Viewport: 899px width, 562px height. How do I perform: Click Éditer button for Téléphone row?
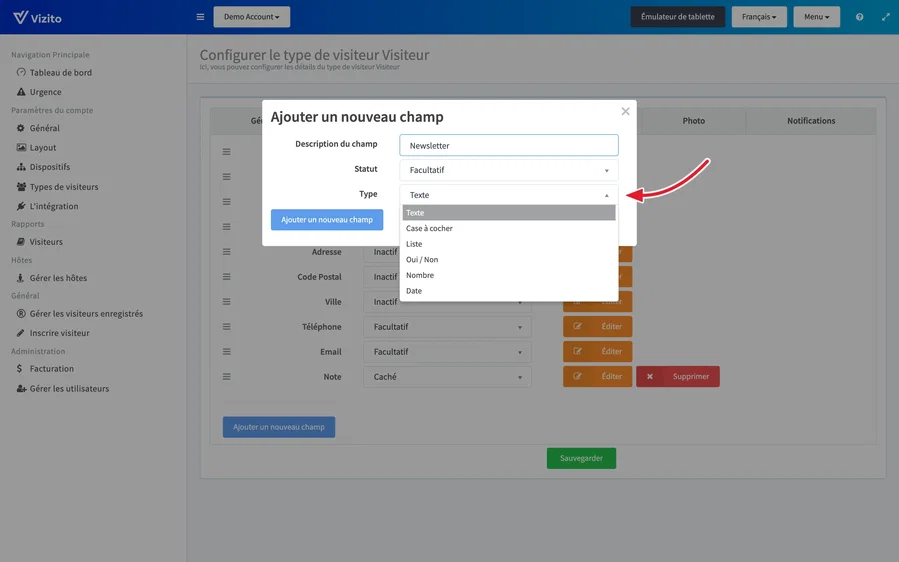pyautogui.click(x=597, y=326)
